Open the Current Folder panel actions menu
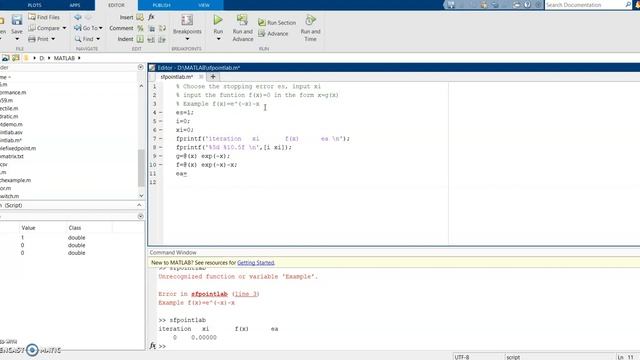 click(141, 67)
